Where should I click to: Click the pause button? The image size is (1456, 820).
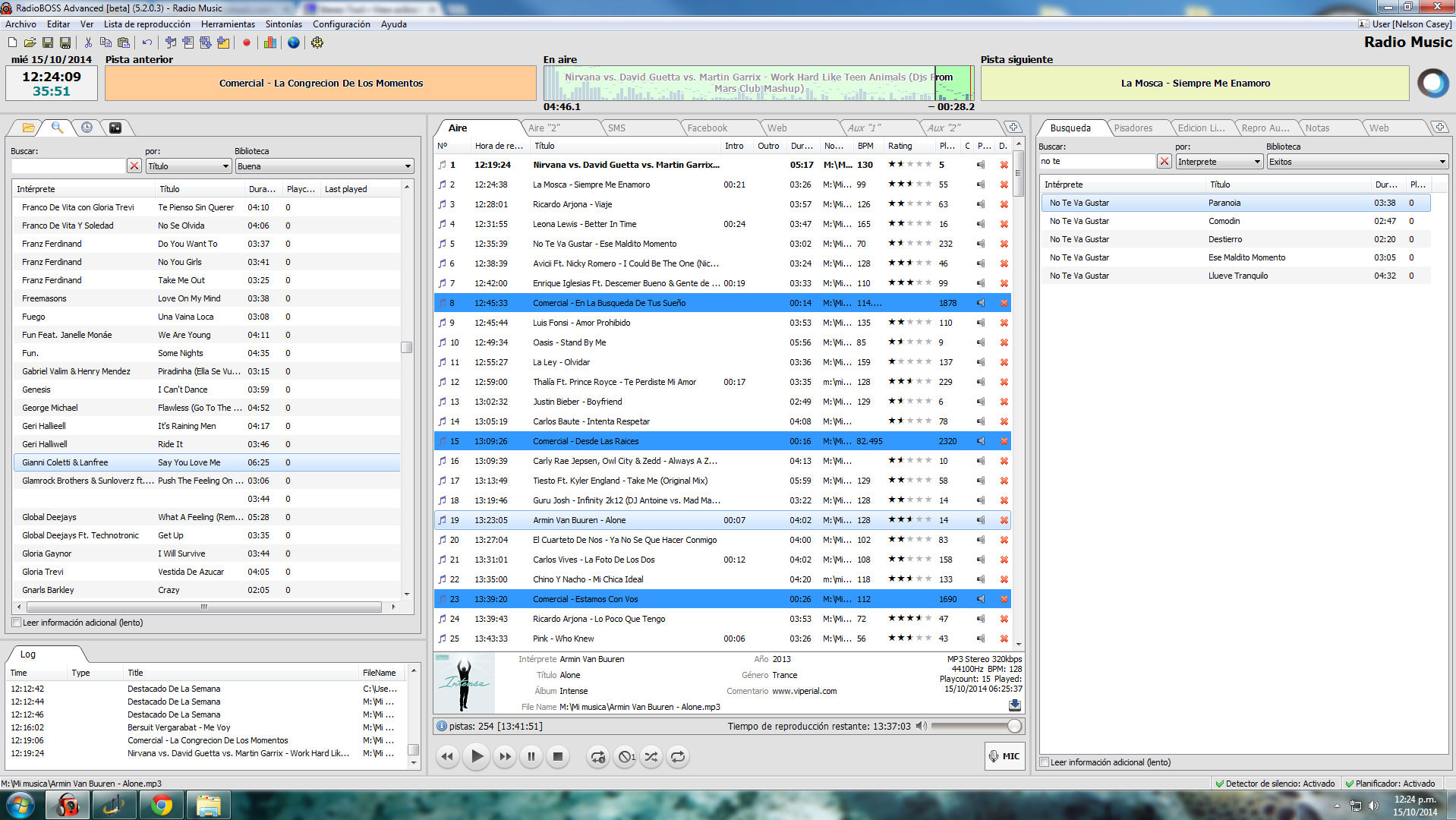(531, 756)
